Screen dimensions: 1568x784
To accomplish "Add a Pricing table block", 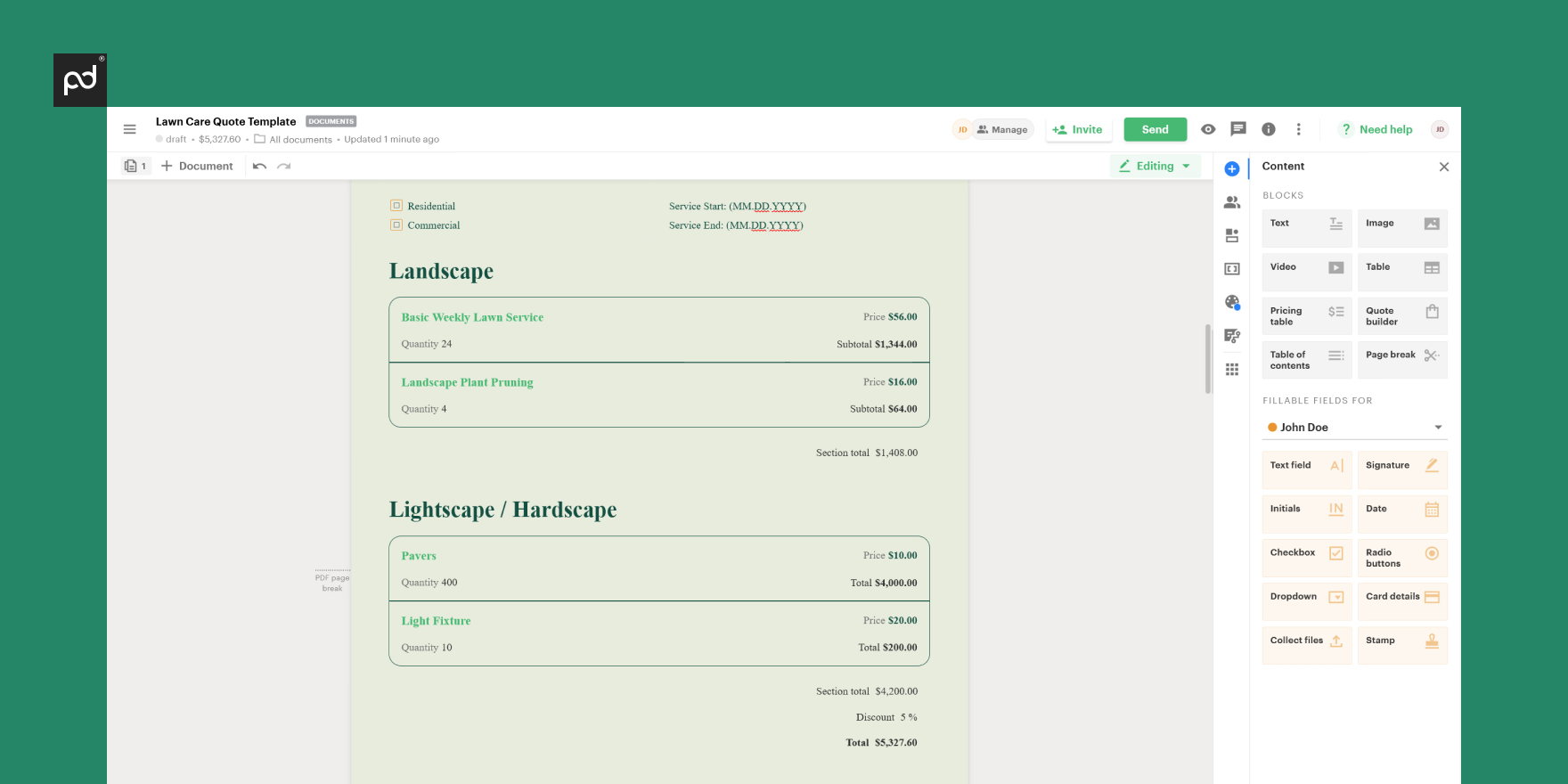I will coord(1306,316).
